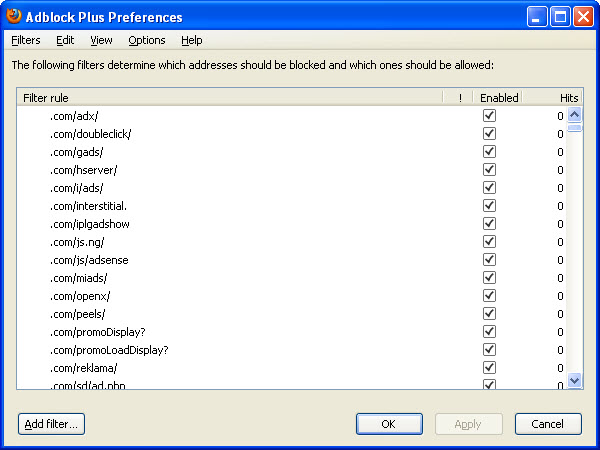Minimize the Adblock Plus Preferences window
This screenshot has width=600, height=450.
click(536, 17)
